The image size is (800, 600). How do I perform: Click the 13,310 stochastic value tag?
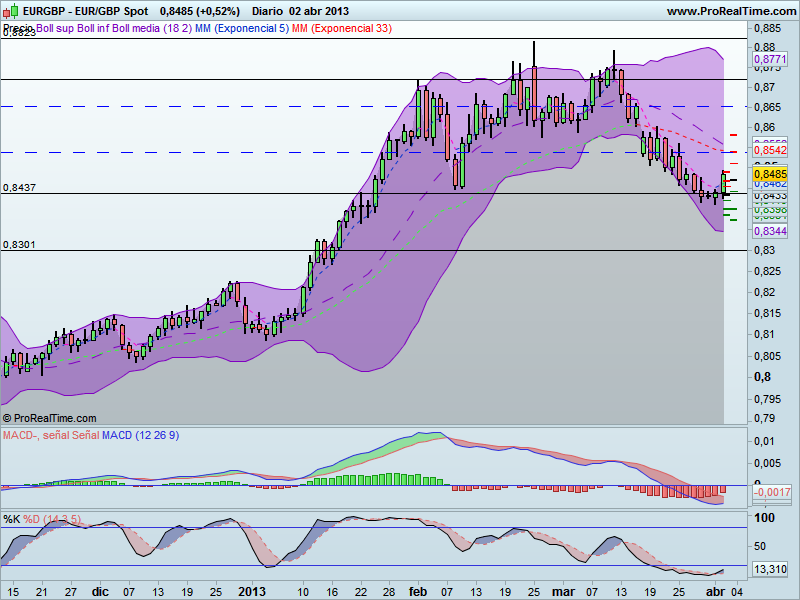770,567
